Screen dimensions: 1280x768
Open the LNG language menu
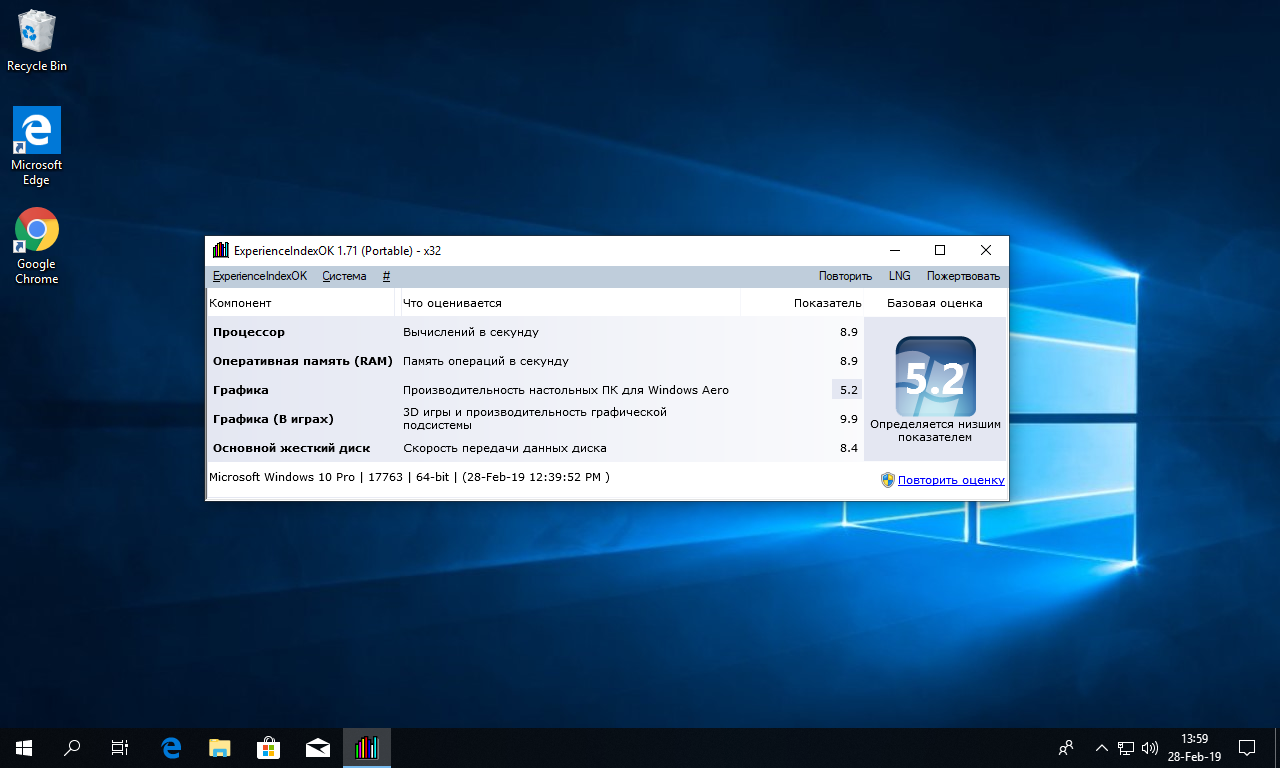(899, 276)
